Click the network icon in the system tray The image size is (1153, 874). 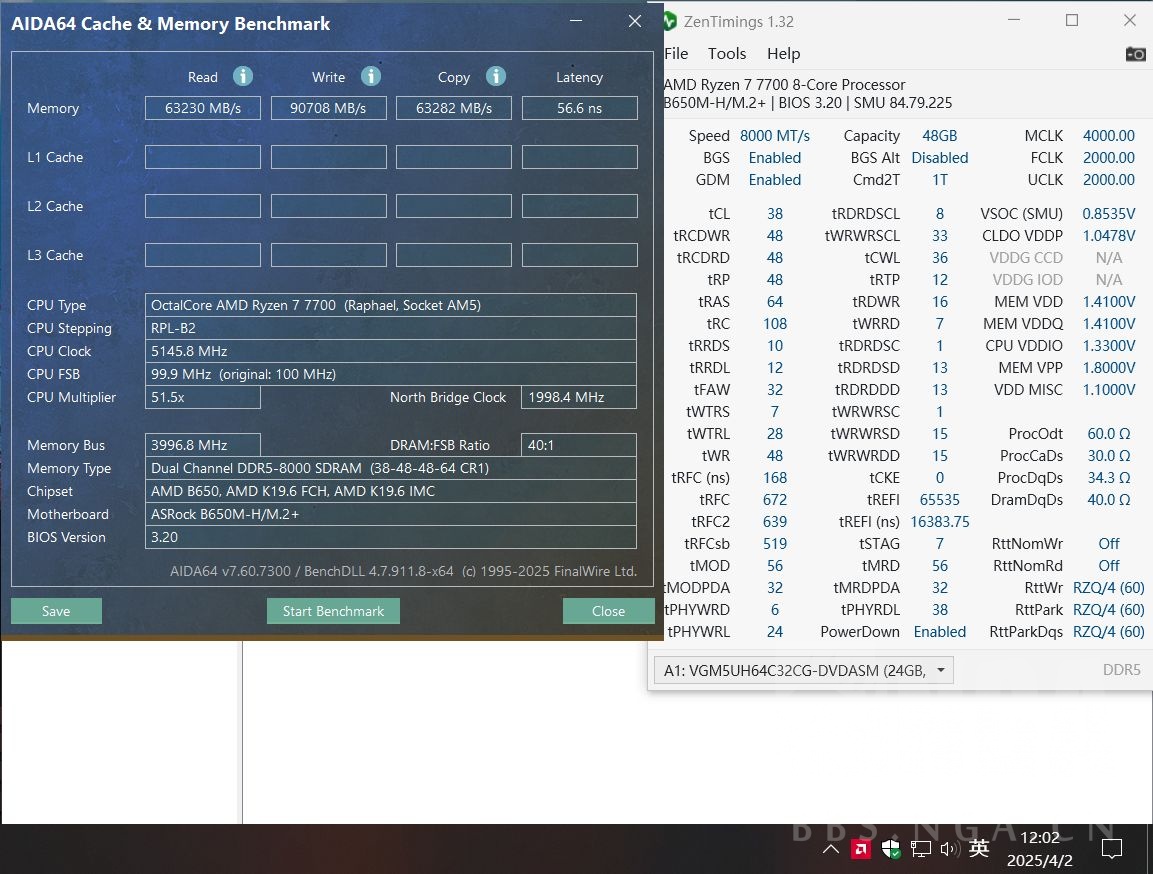click(x=920, y=848)
